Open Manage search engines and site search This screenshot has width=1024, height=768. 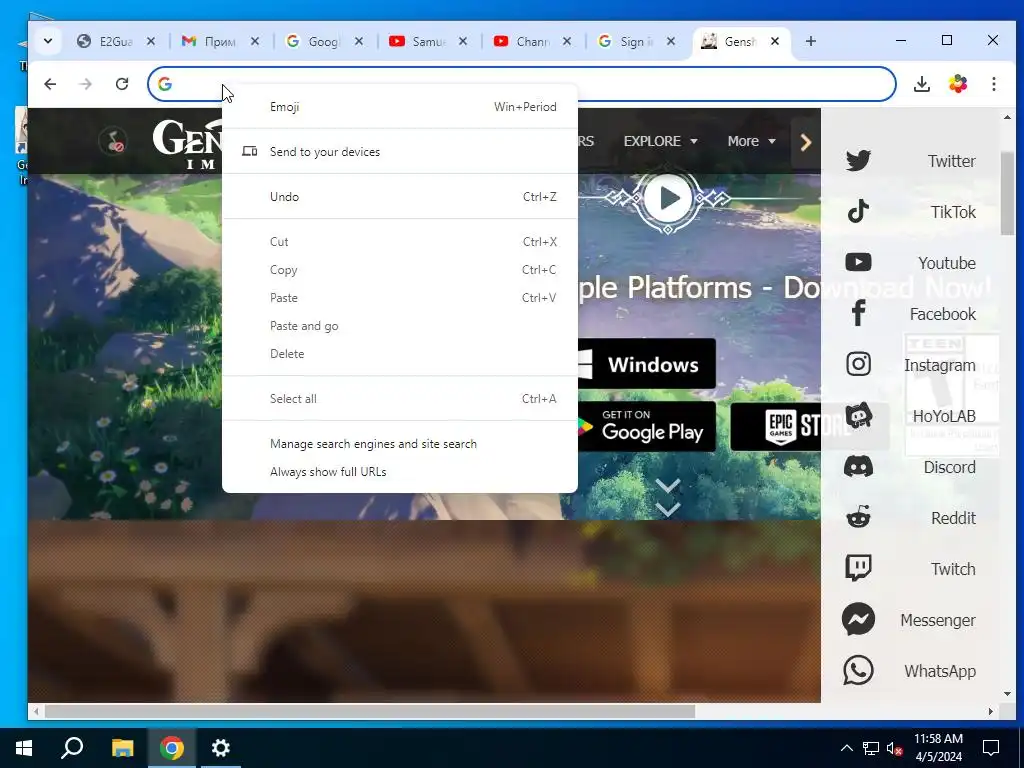(400, 444)
